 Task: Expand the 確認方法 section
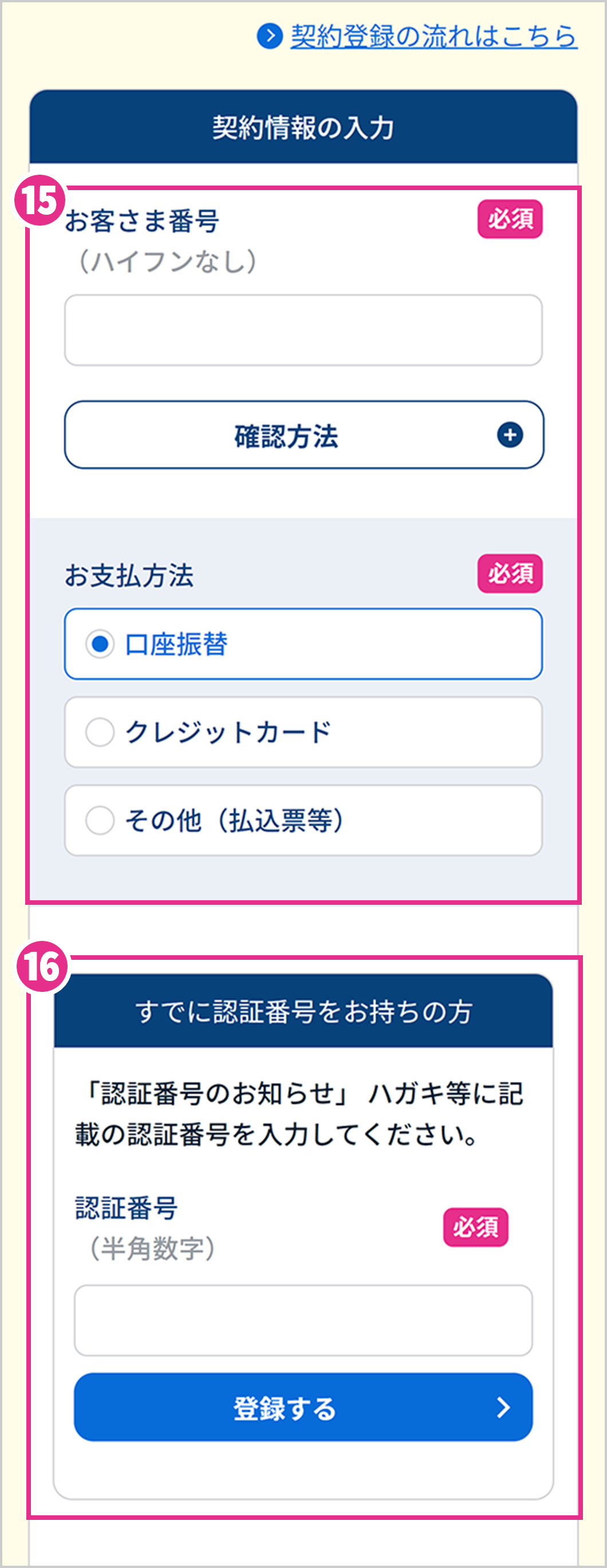(304, 435)
